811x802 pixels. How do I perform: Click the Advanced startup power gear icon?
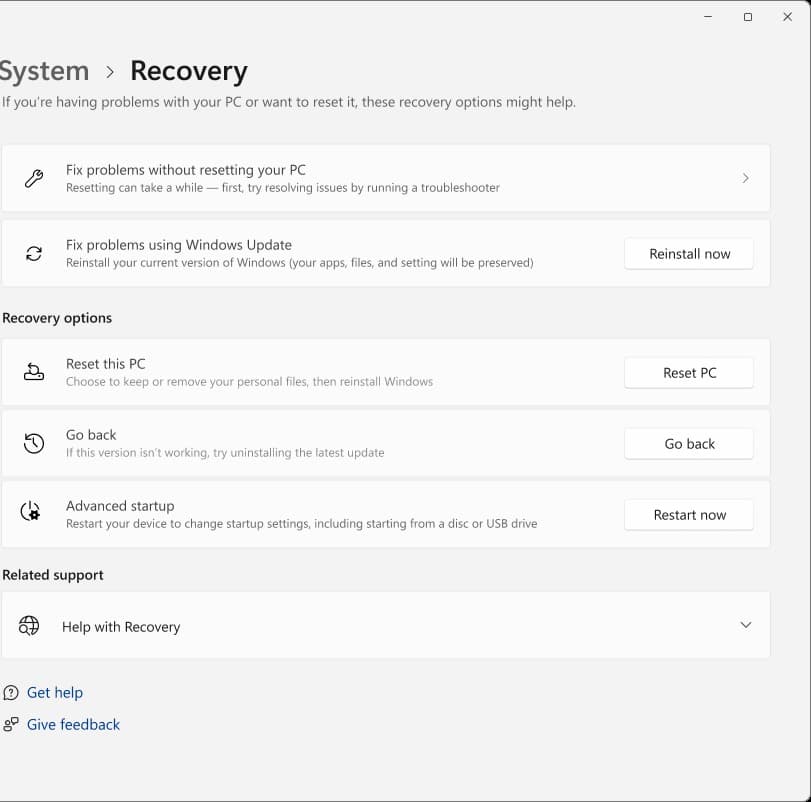31,511
